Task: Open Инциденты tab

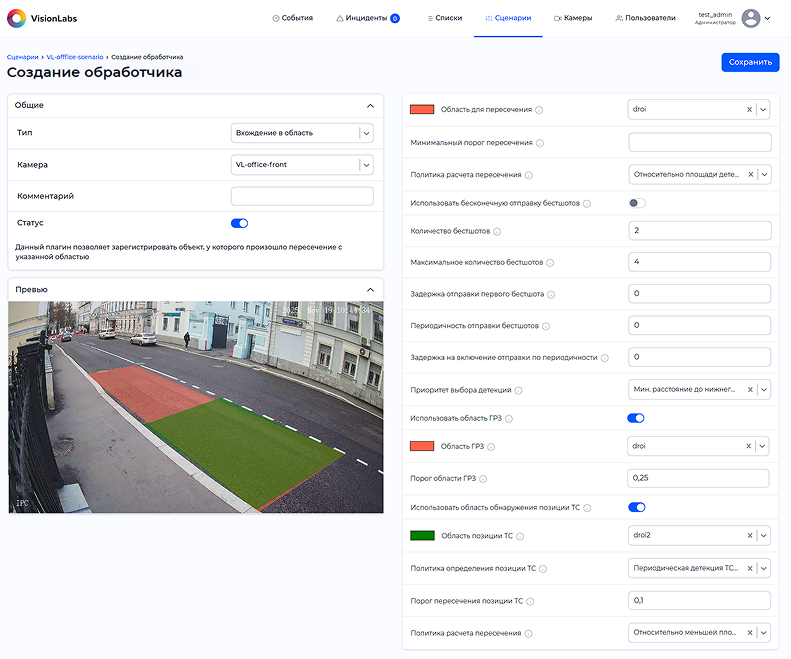Action: click(368, 18)
